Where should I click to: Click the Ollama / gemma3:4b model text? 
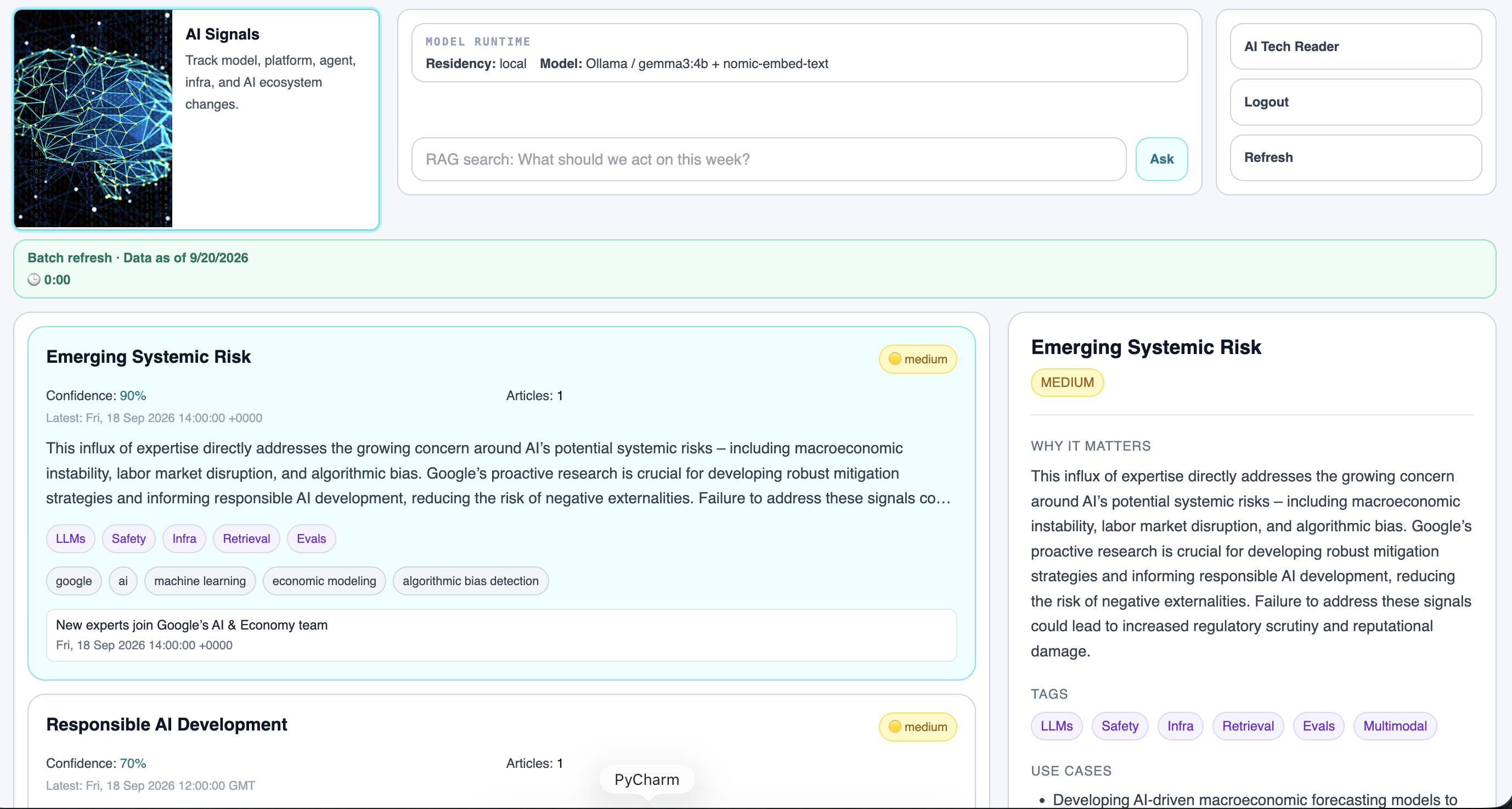[x=707, y=64]
